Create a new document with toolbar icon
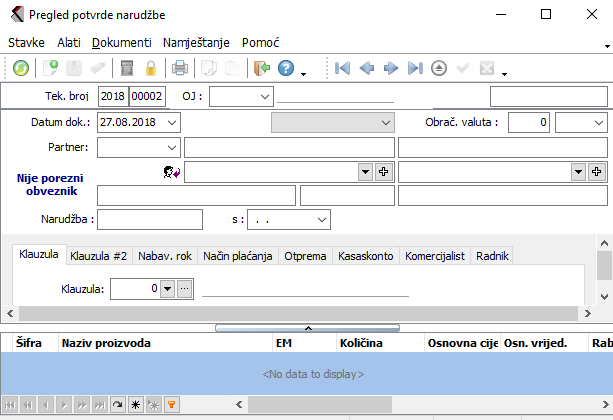The width and height of the screenshot is (613, 420). coord(51,69)
